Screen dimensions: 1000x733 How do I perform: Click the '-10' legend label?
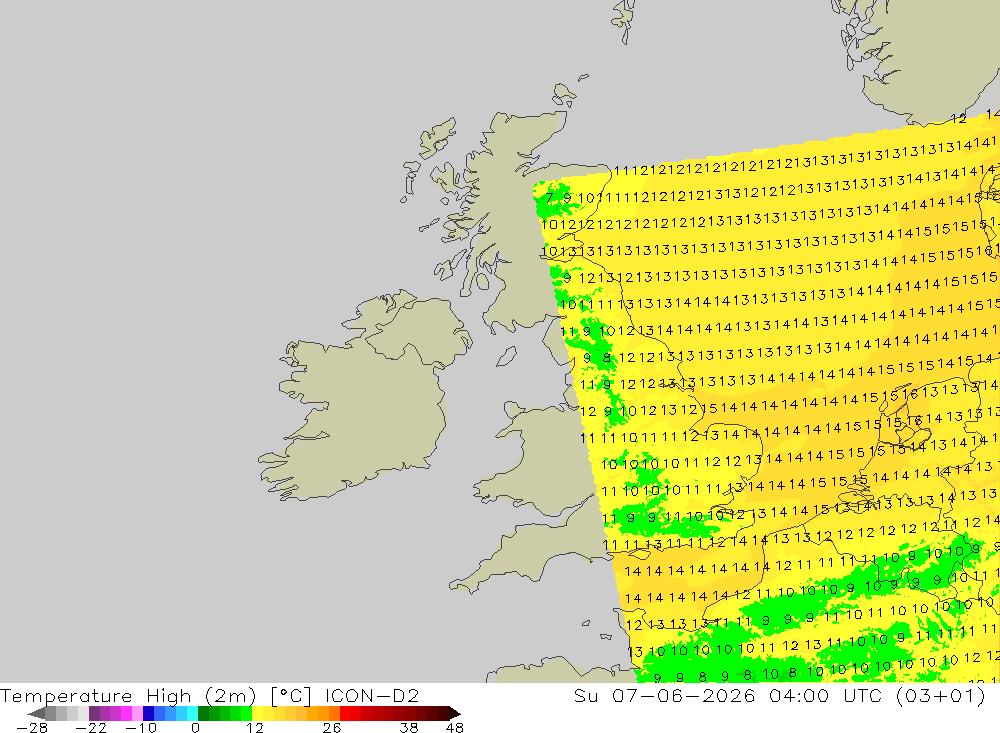[141, 728]
